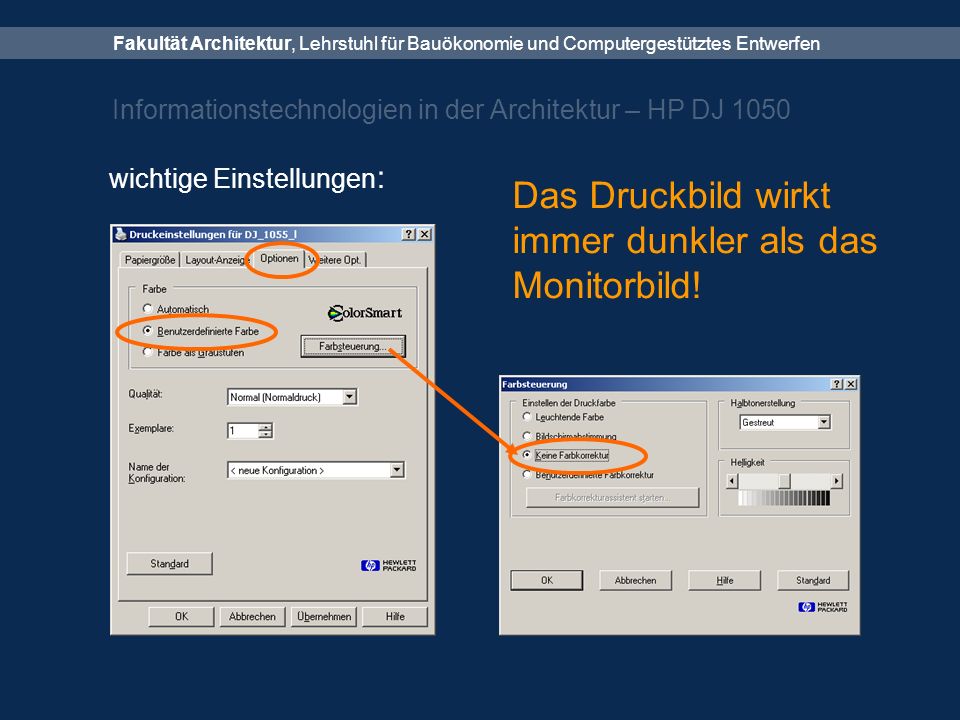This screenshot has height=720, width=960.
Task: Click help question mark in Druckeinstellungen title bar
Action: 409,234
